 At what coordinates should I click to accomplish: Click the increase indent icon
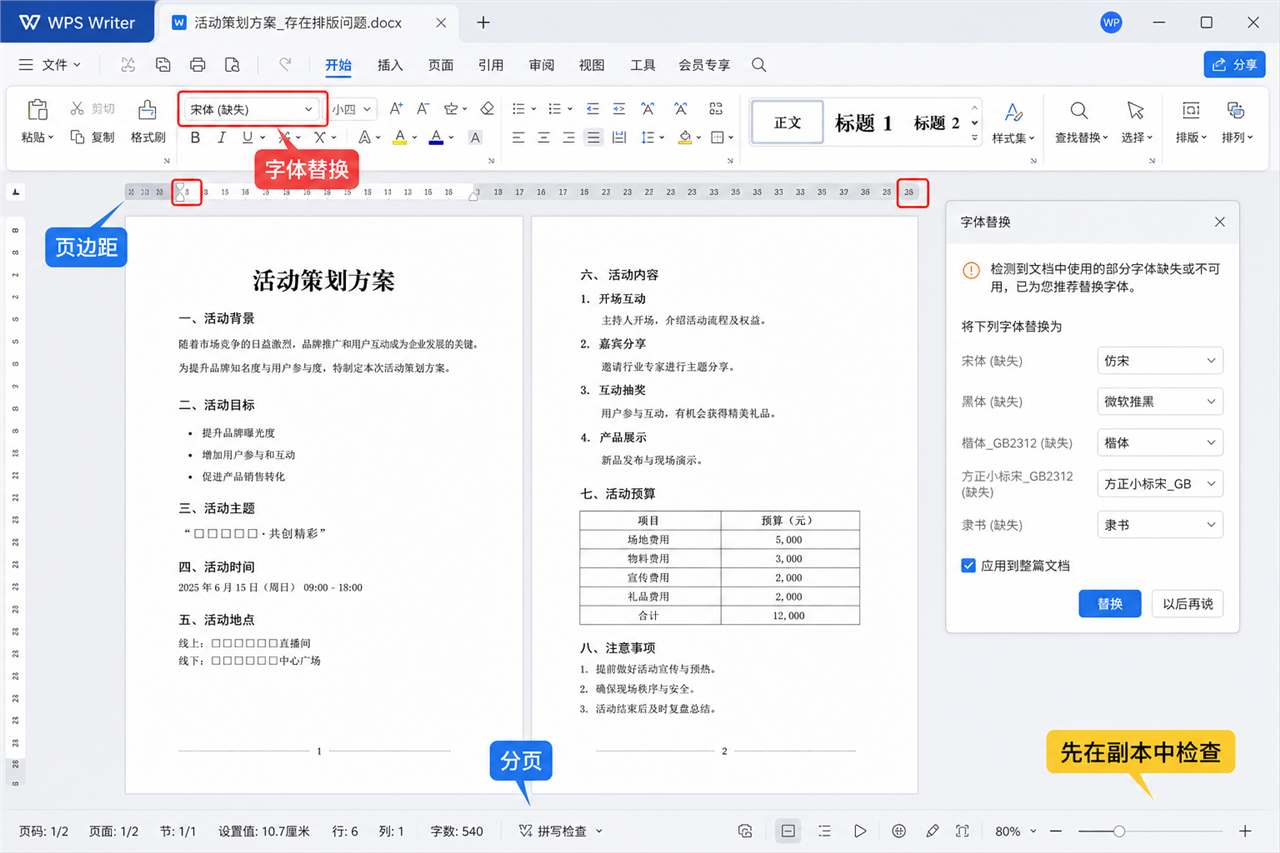click(x=620, y=109)
